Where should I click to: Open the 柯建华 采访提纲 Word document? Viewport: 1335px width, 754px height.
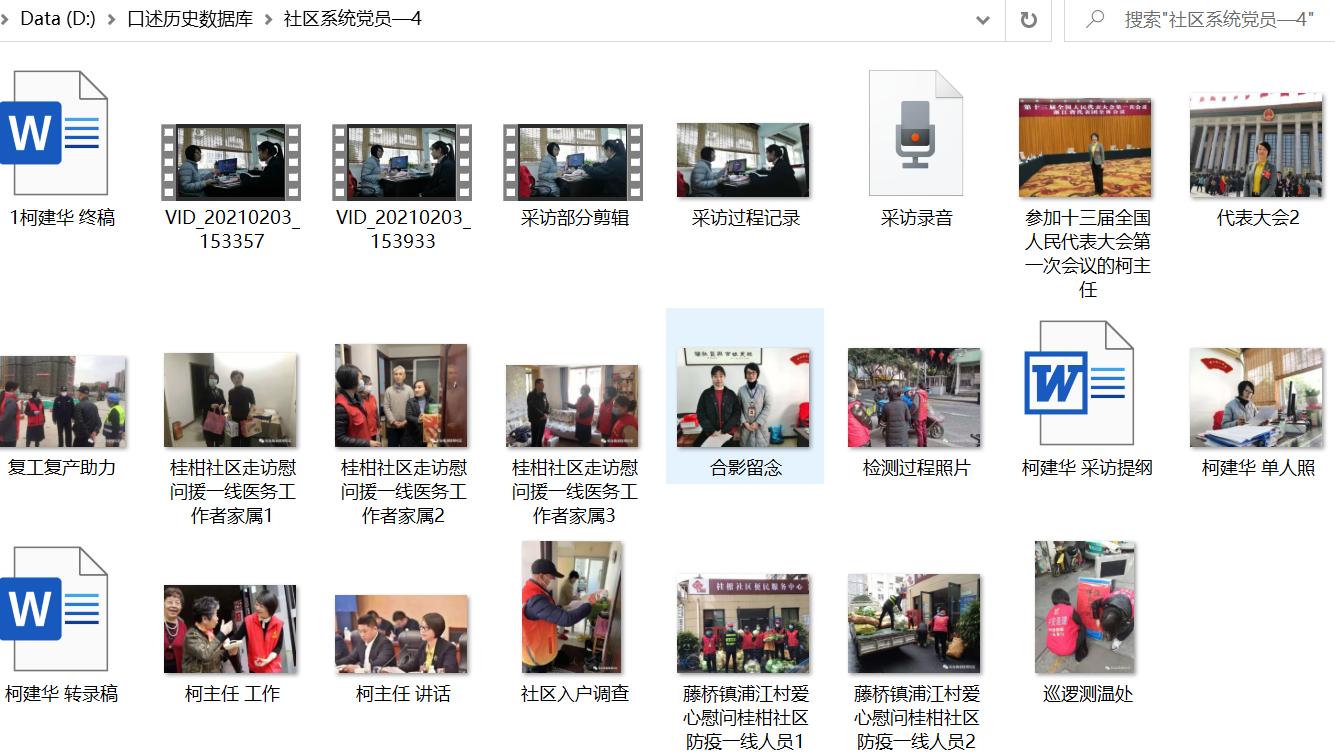tap(1086, 384)
